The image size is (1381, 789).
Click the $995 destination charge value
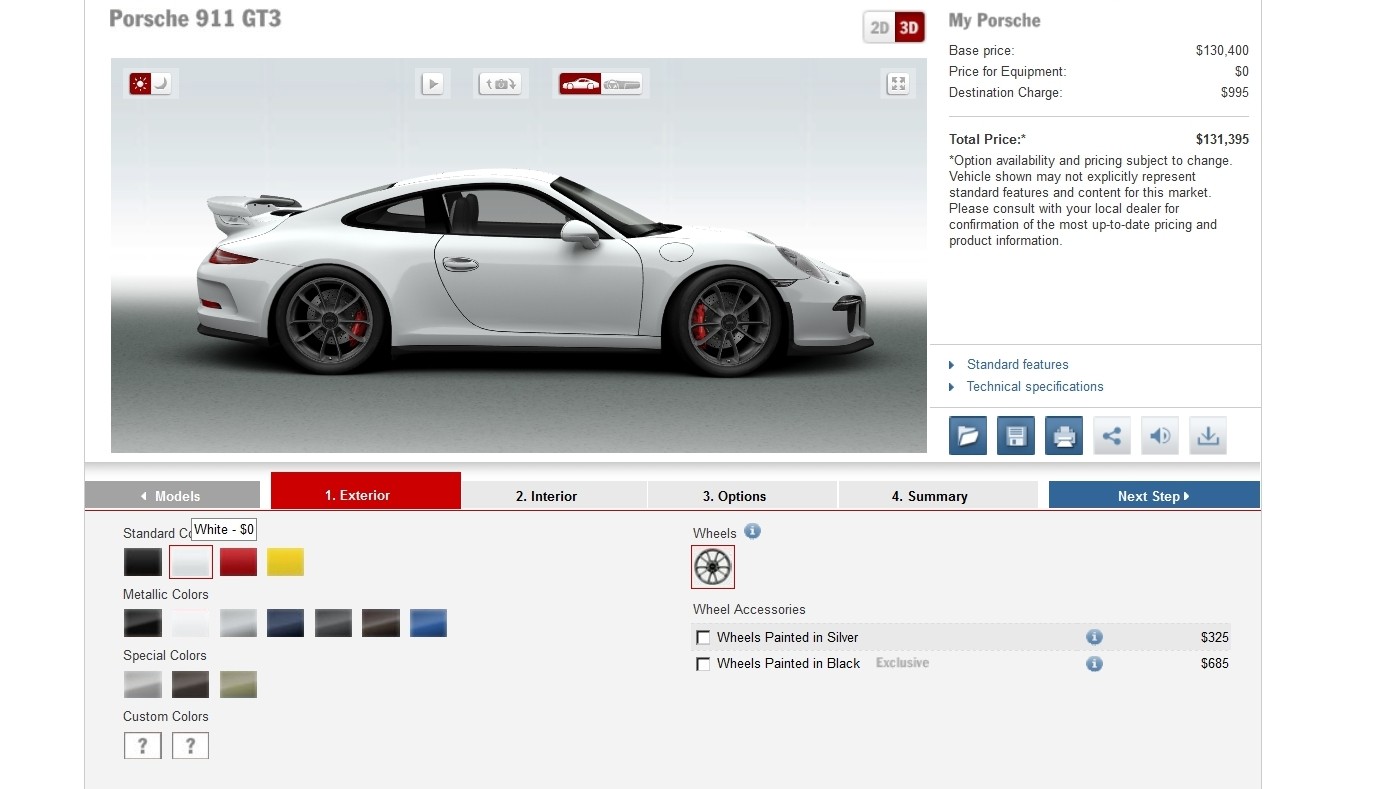pyautogui.click(x=1235, y=93)
